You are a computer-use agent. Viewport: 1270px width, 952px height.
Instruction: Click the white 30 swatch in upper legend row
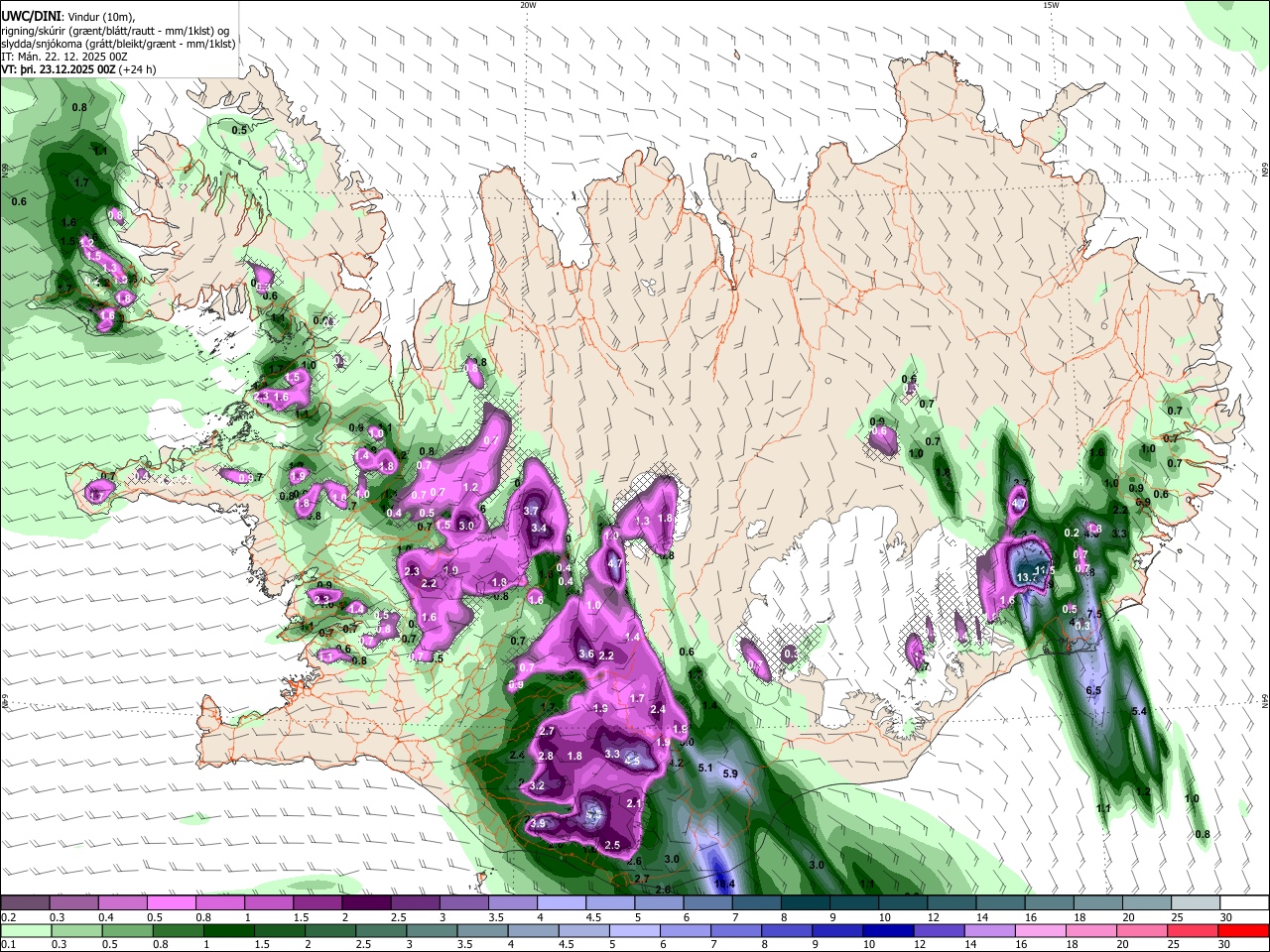click(x=1244, y=903)
